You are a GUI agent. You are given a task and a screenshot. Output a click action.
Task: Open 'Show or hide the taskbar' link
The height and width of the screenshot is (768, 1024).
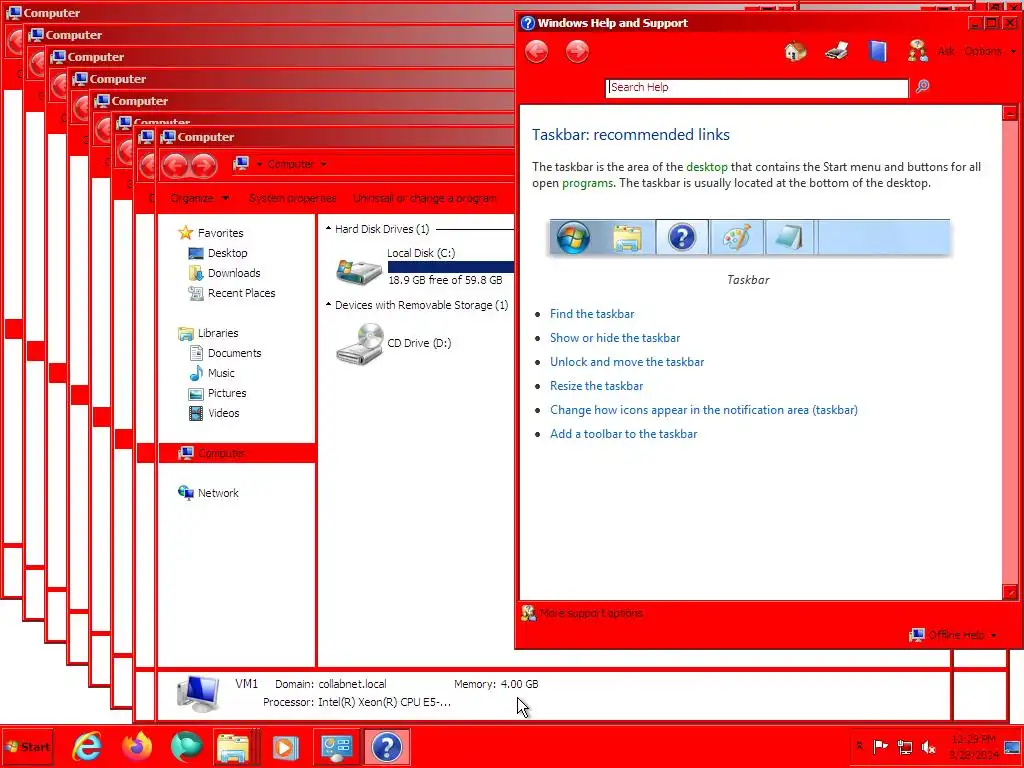615,338
